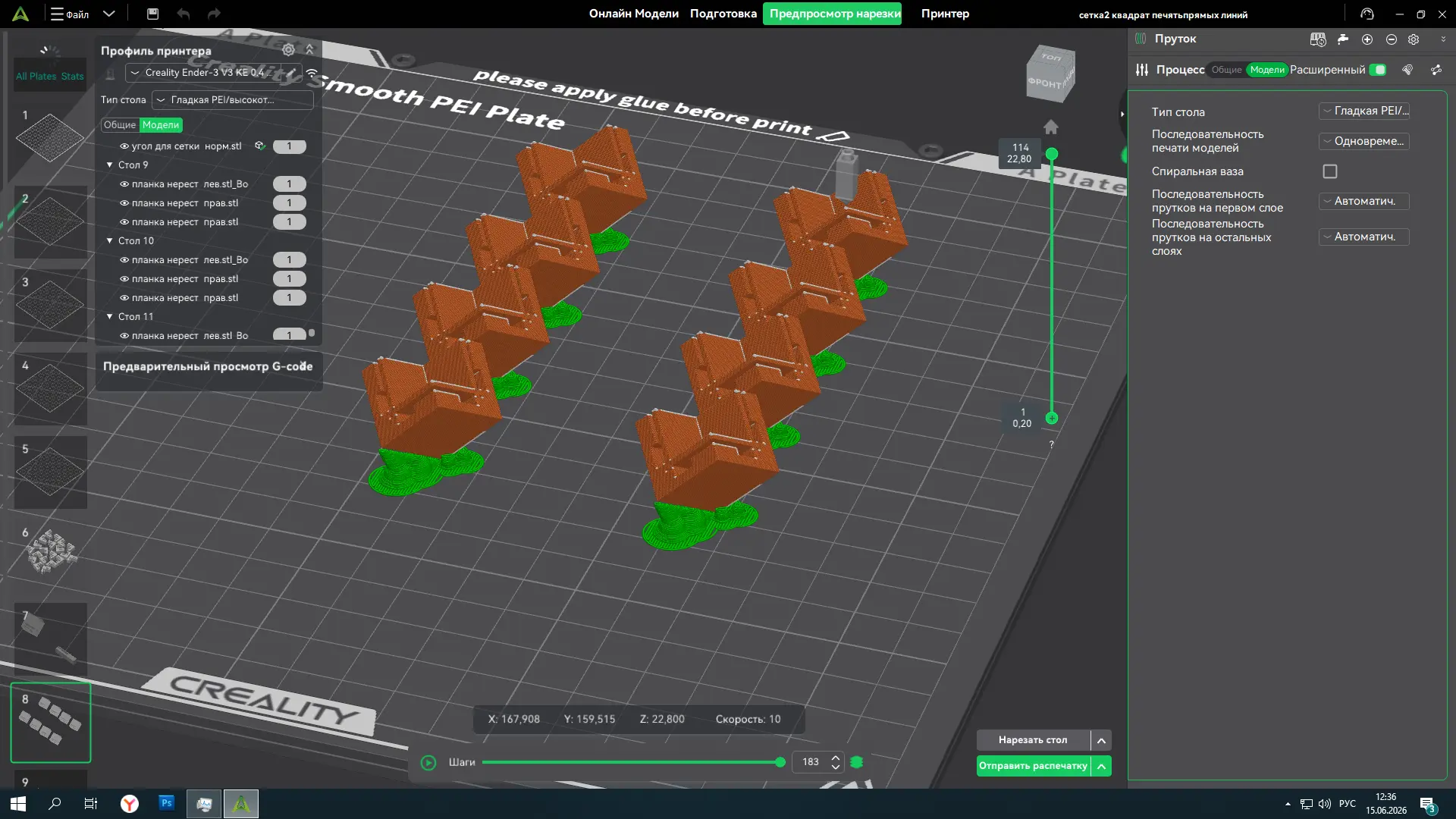This screenshot has height=819, width=1456.
Task: Click bottom handle of vertical layer slider
Action: coord(1052,418)
